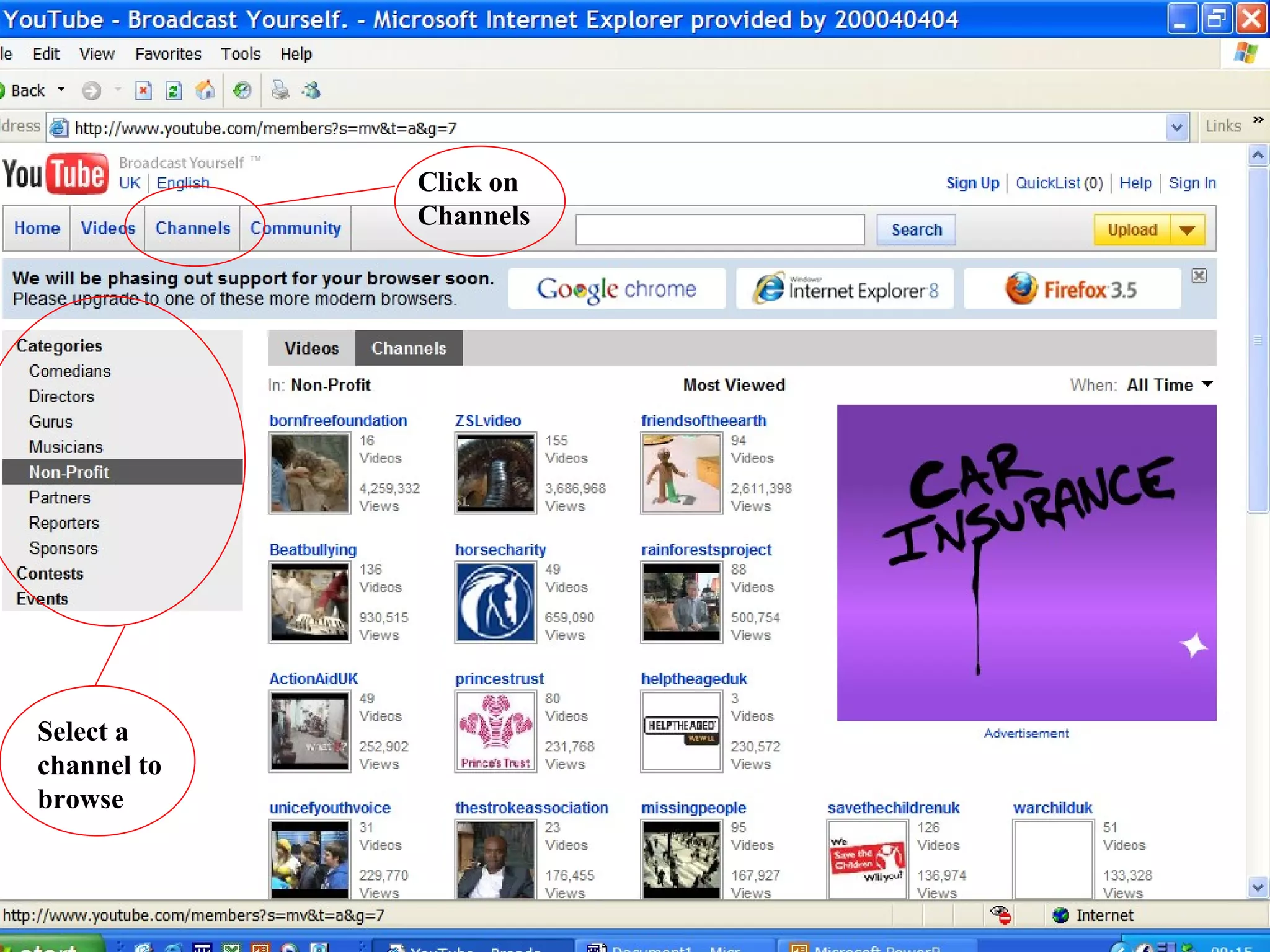Click the Internet zone globe icon
Screen dimensions: 1270x952
tap(1061, 915)
